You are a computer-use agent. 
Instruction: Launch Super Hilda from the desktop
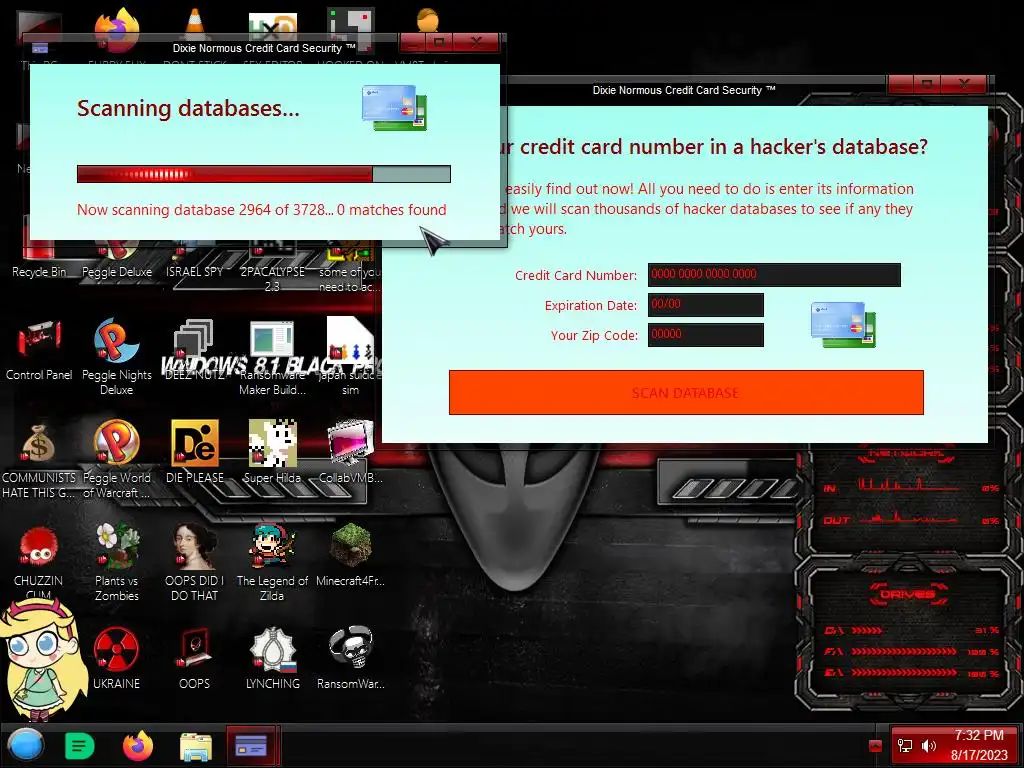[272, 452]
